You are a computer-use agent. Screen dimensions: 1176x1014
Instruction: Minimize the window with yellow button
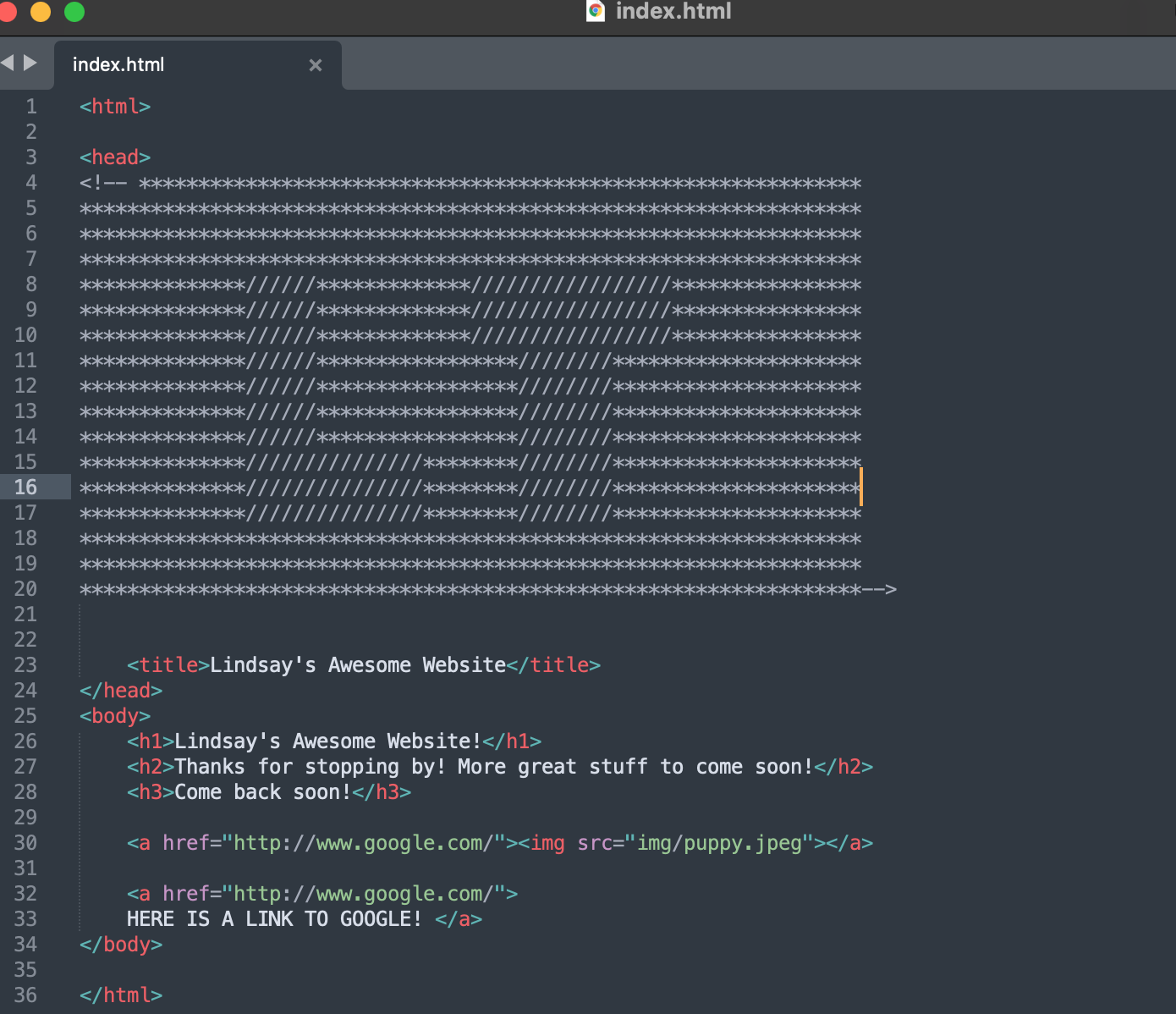click(40, 11)
